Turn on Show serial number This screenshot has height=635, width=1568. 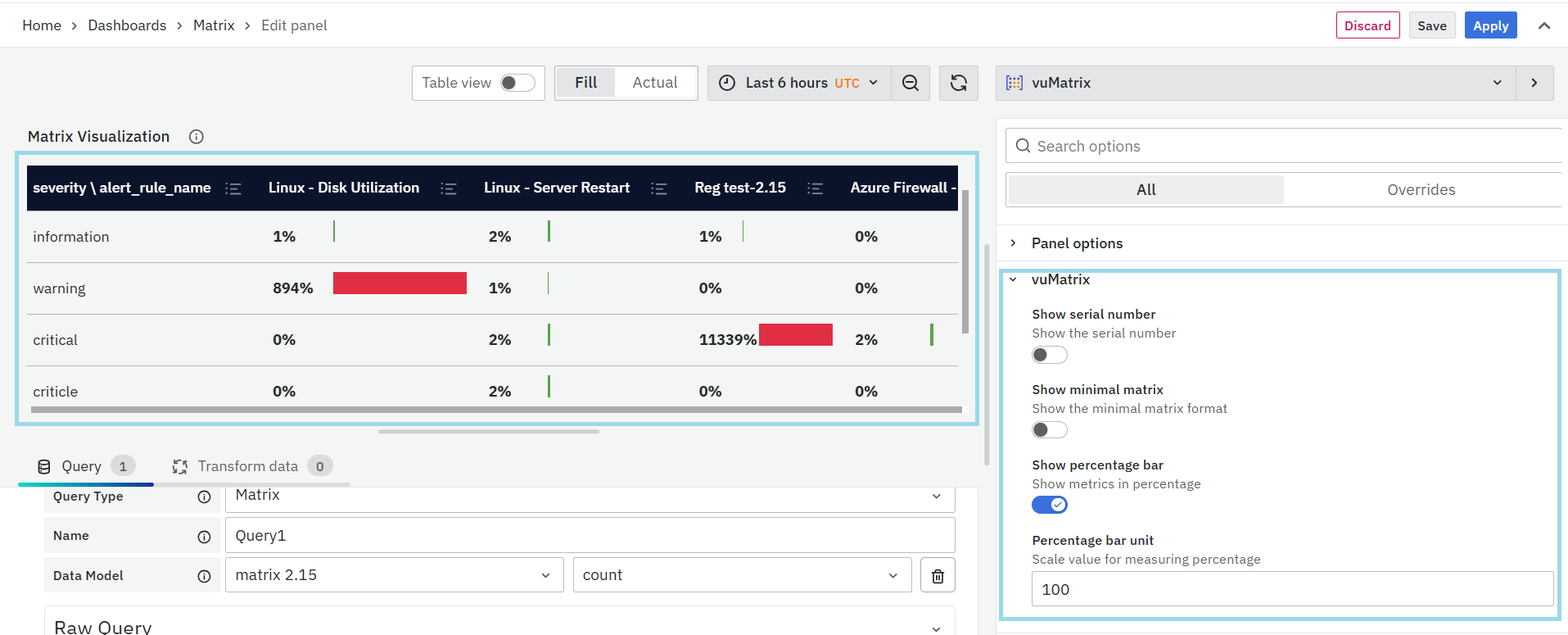tap(1049, 355)
